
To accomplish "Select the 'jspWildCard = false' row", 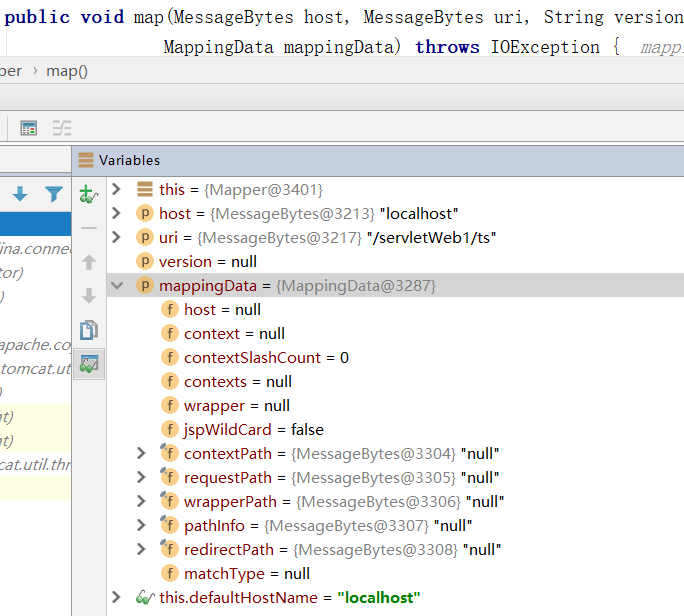I will click(x=395, y=430).
